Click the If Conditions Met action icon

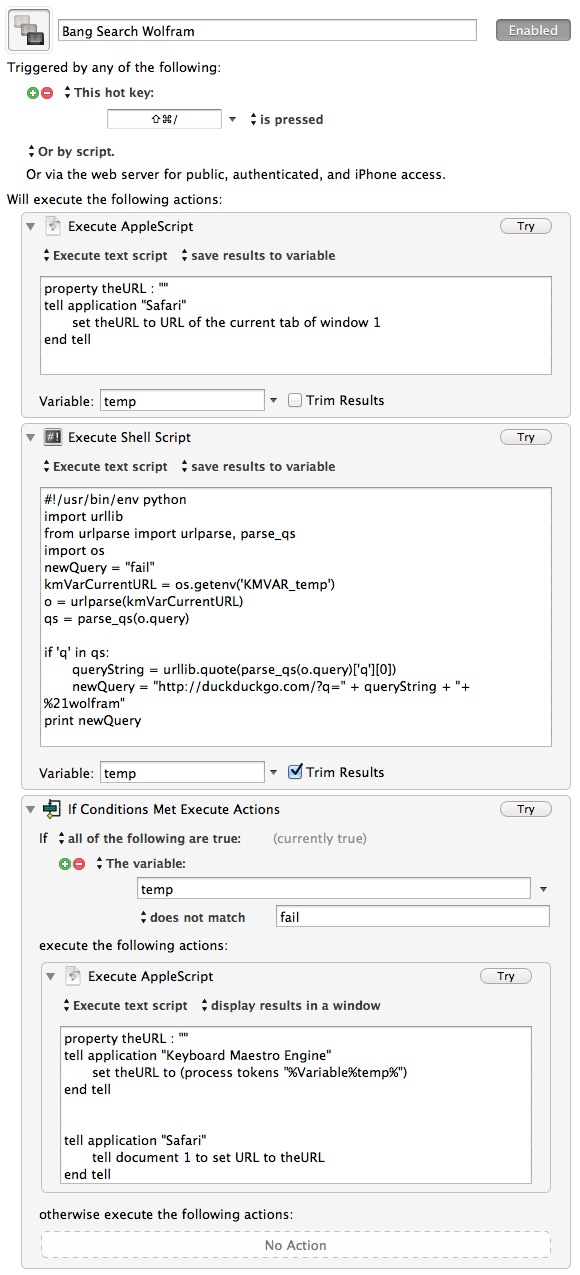point(54,809)
